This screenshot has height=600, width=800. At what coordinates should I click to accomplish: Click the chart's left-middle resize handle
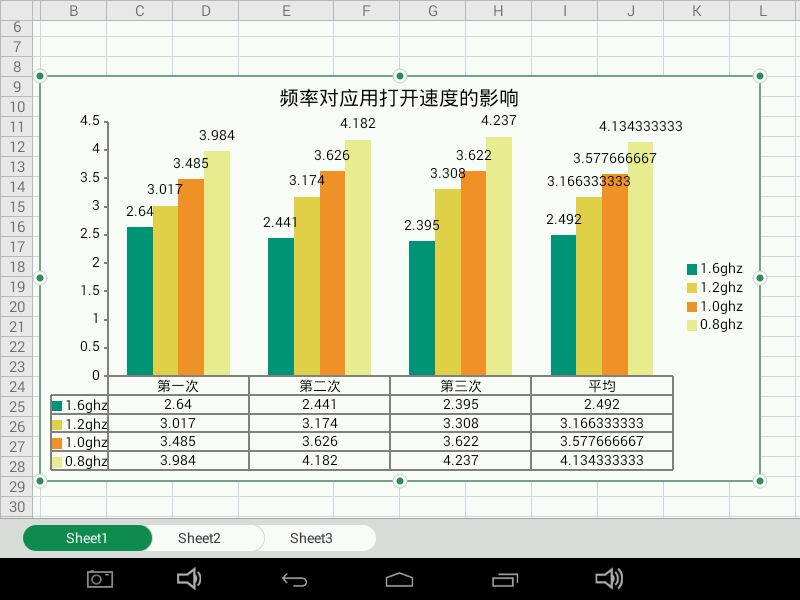[40, 278]
